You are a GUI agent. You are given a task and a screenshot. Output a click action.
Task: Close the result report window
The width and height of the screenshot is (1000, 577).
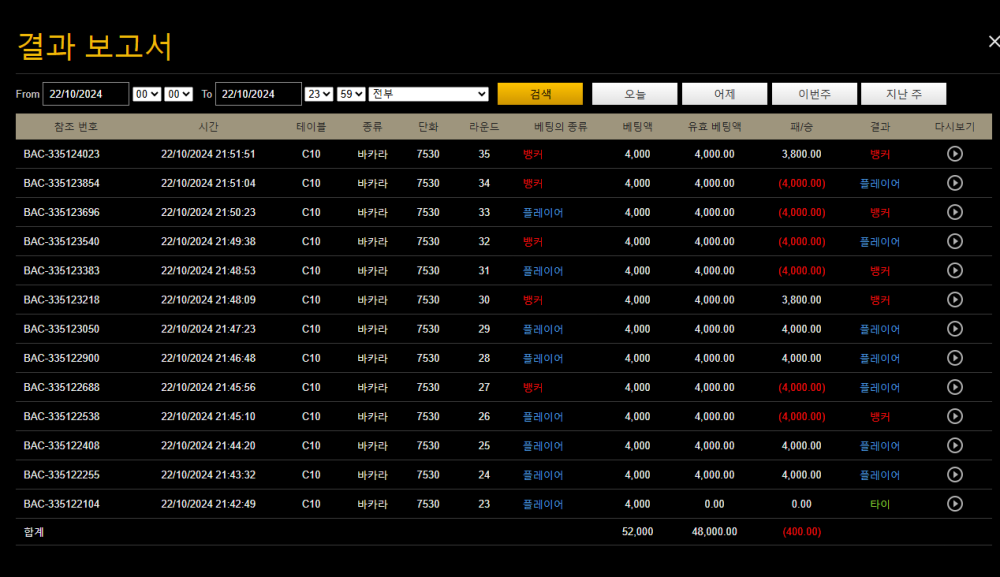coord(992,42)
